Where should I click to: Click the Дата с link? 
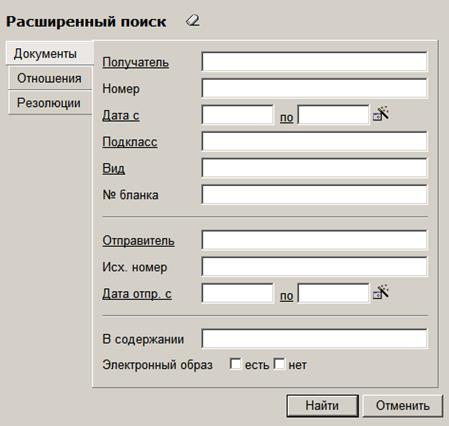(121, 115)
